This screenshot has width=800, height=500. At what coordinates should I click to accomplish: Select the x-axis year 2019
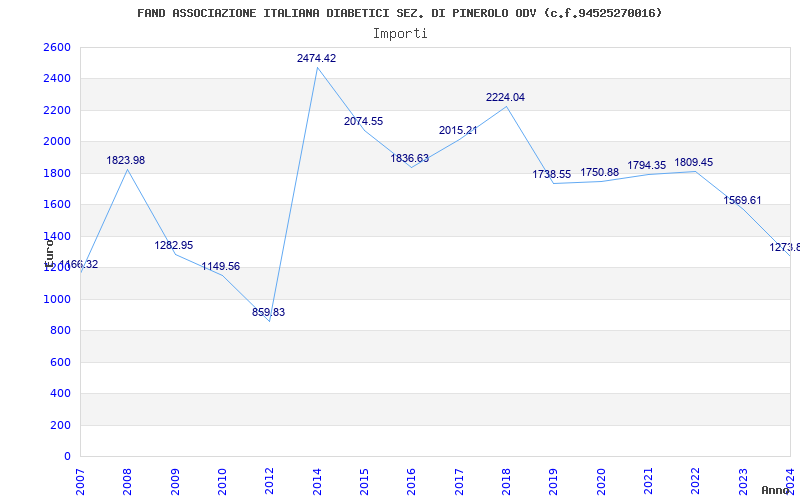coord(554,482)
